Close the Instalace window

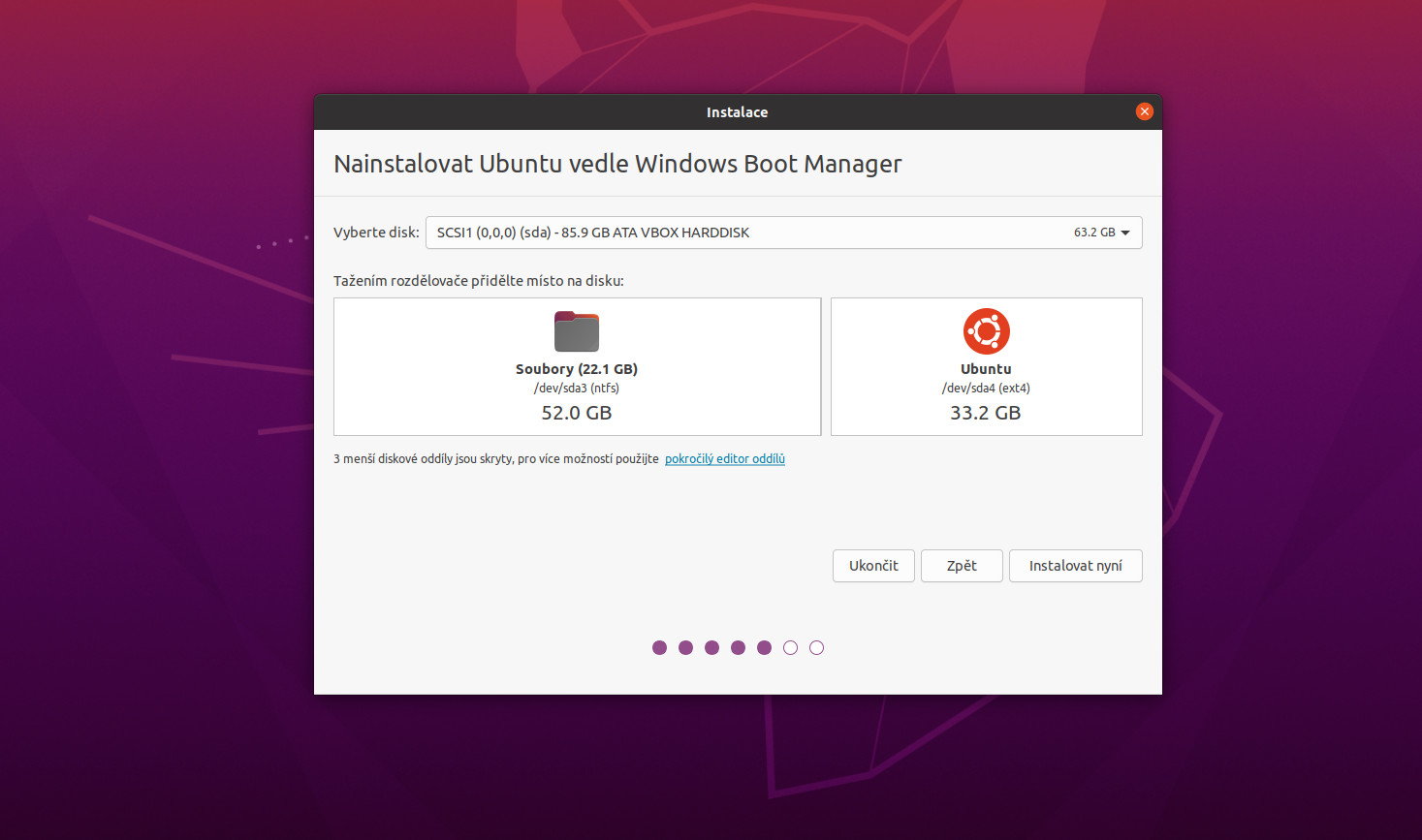tap(1144, 111)
